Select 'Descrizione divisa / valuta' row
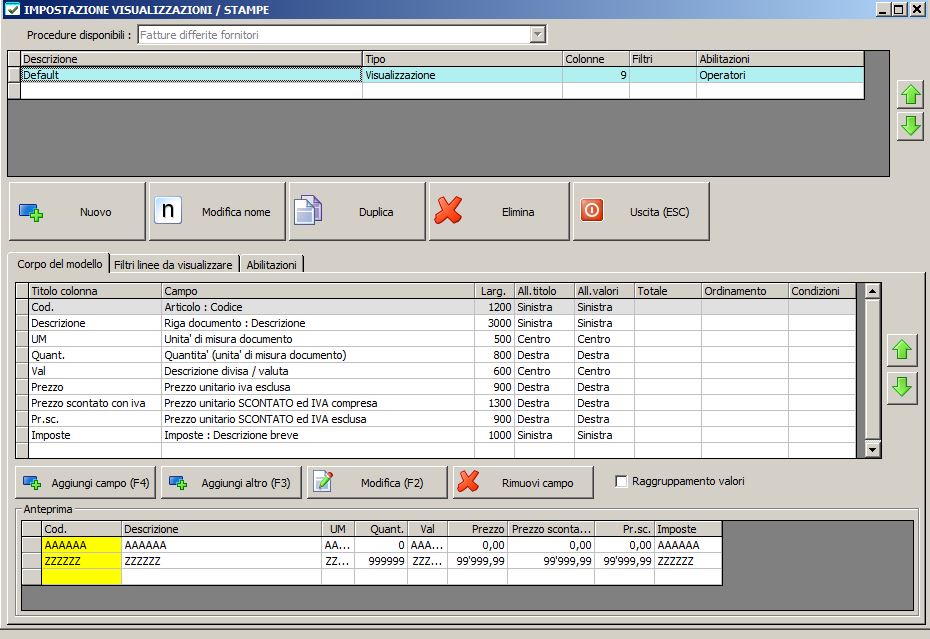The height and width of the screenshot is (639, 930). pyautogui.click(x=436, y=371)
